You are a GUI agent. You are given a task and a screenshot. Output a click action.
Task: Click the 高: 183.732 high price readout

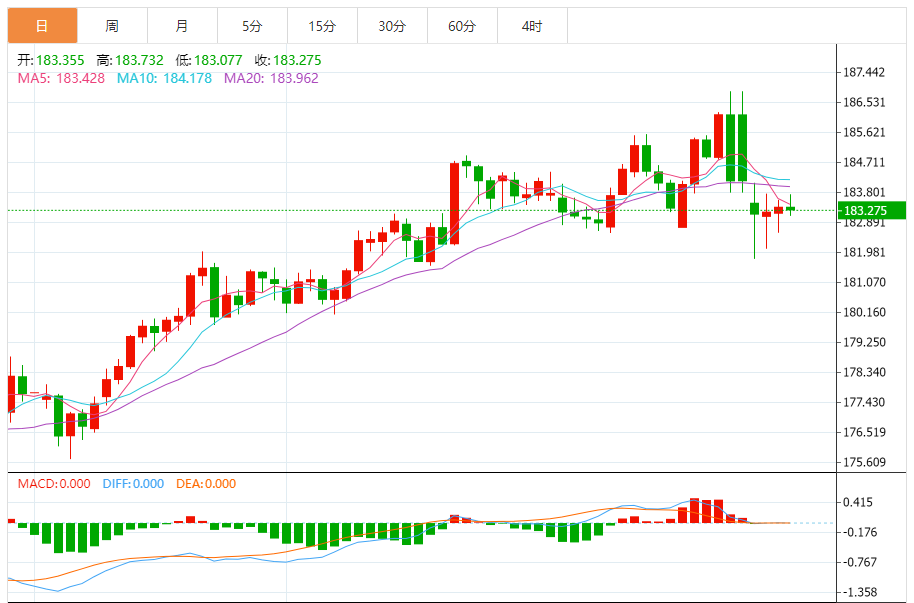(x=131, y=60)
